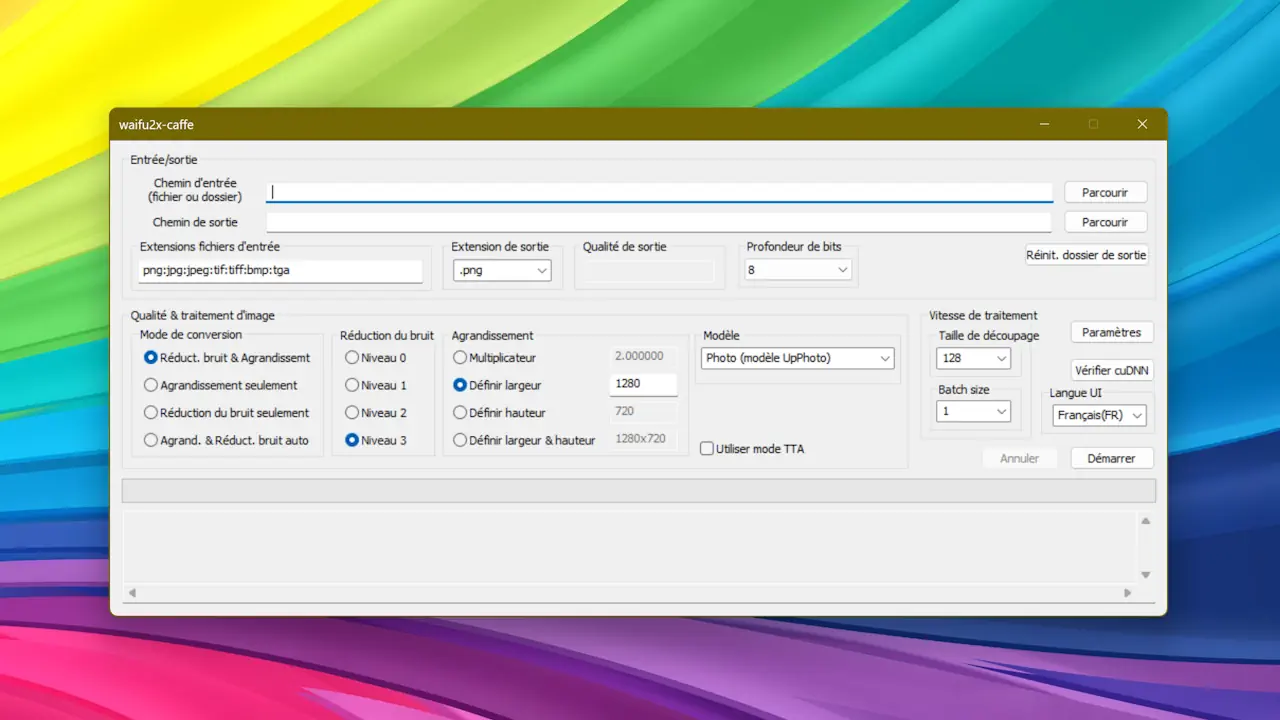The image size is (1280, 720).
Task: Open the Langue UI dropdown
Action: click(x=1099, y=415)
